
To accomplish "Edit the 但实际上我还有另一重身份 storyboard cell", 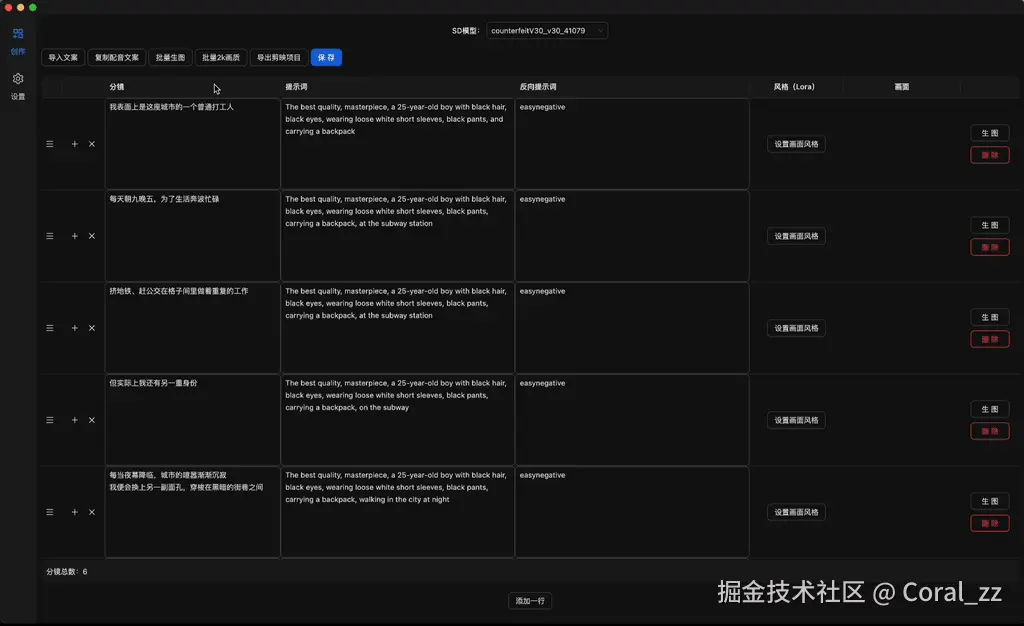I will (x=193, y=420).
